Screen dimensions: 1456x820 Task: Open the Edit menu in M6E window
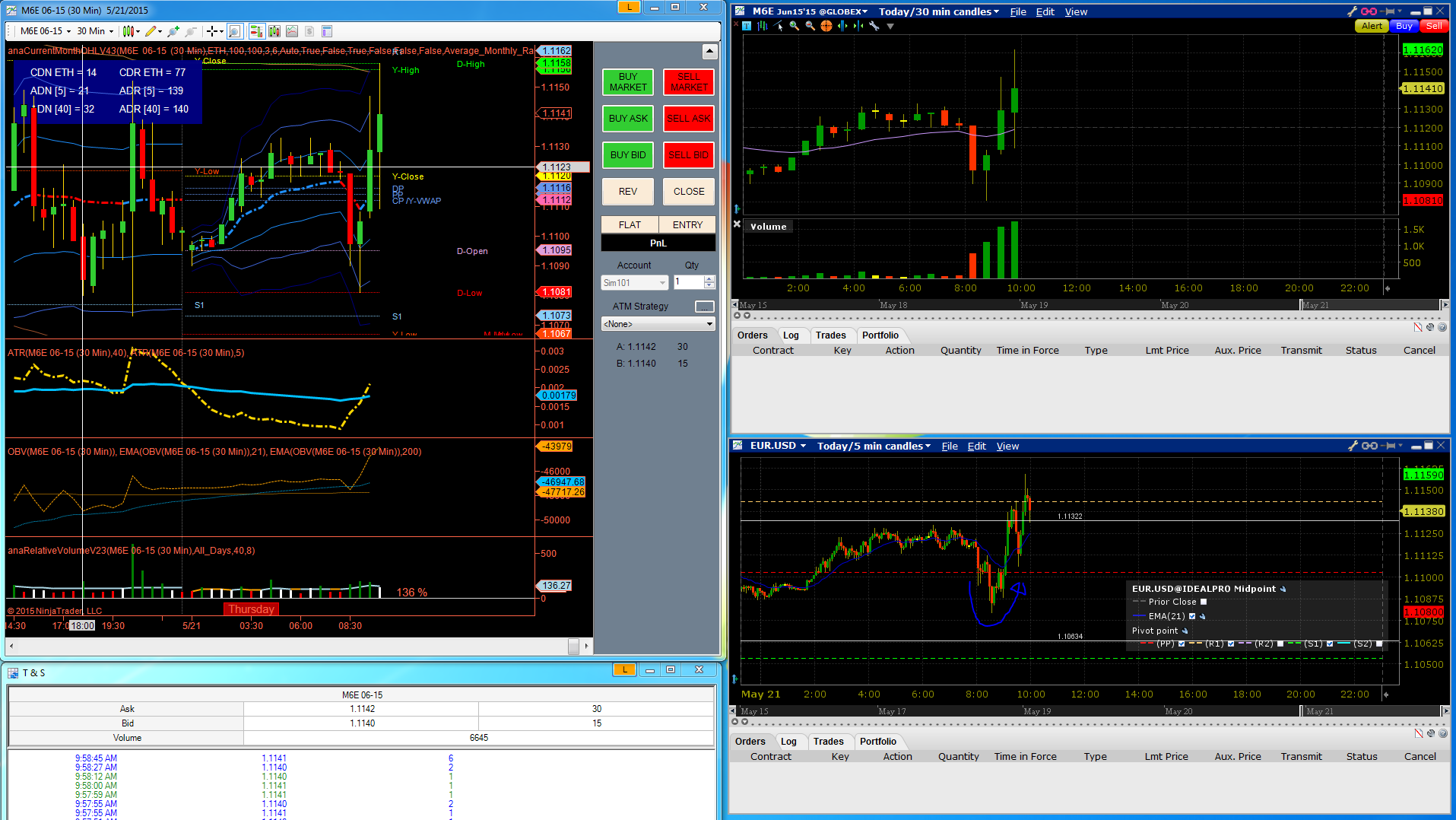point(1045,11)
